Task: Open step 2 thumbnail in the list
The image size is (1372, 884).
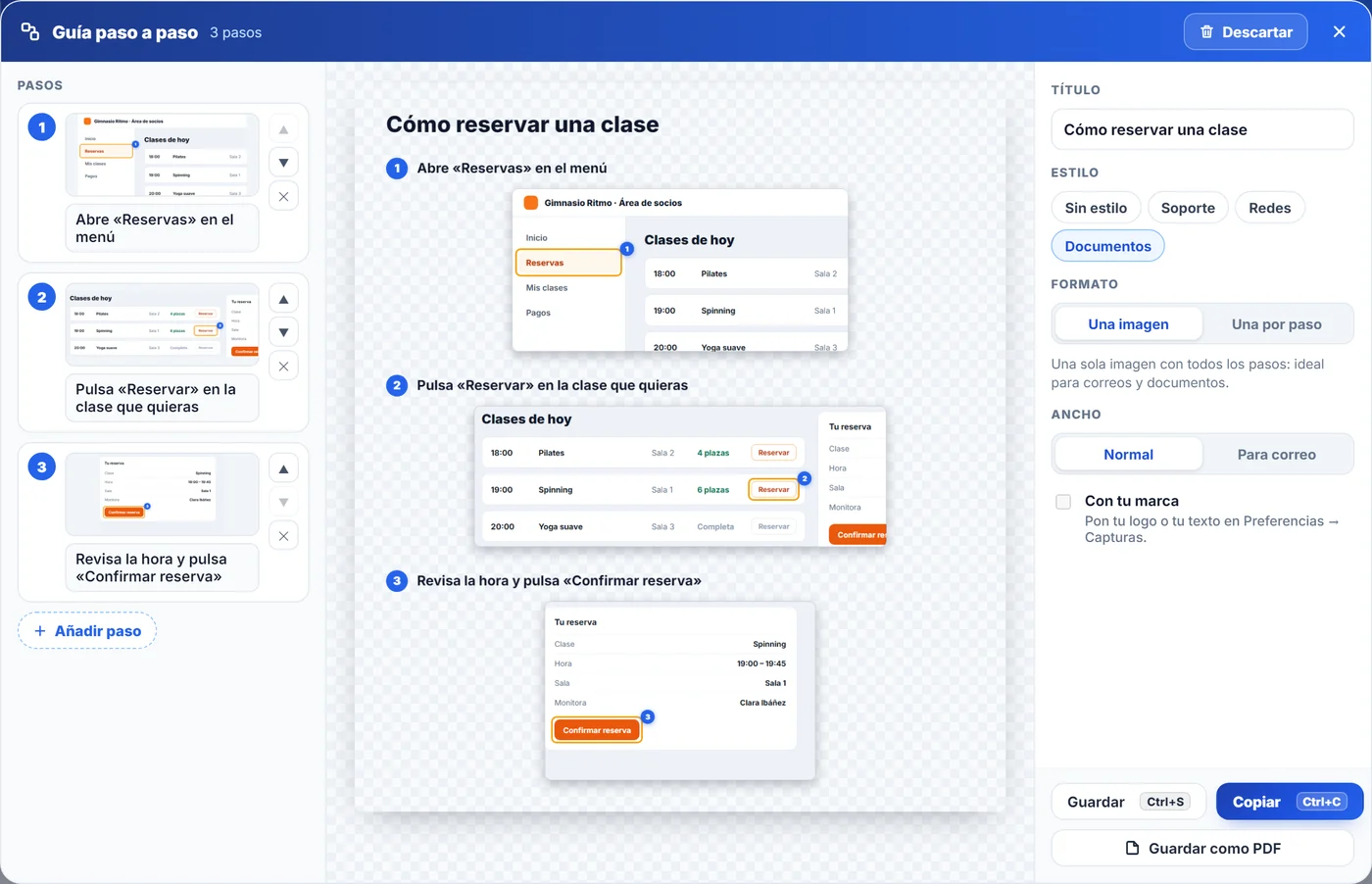Action: [x=163, y=324]
